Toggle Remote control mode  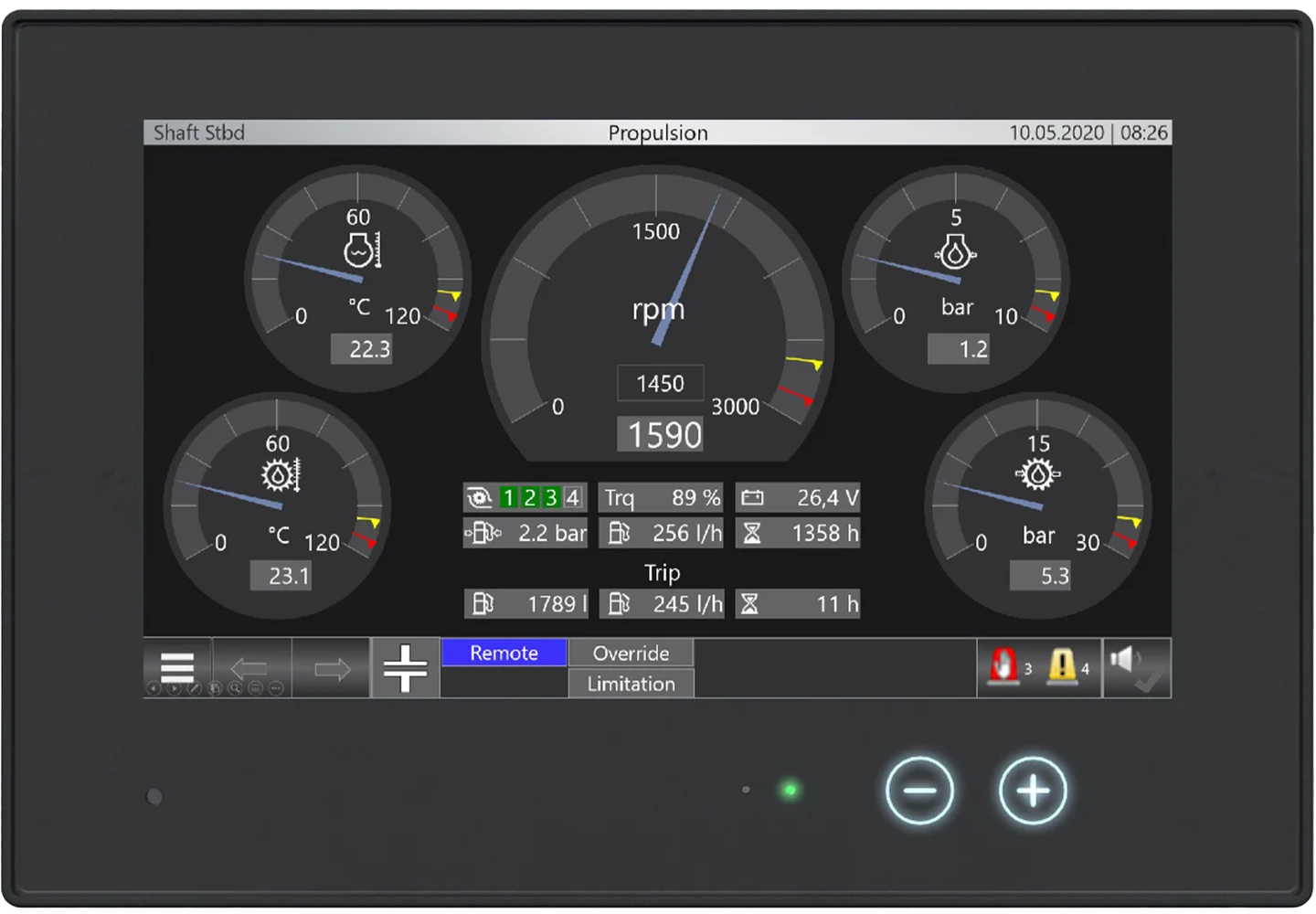coord(504,653)
